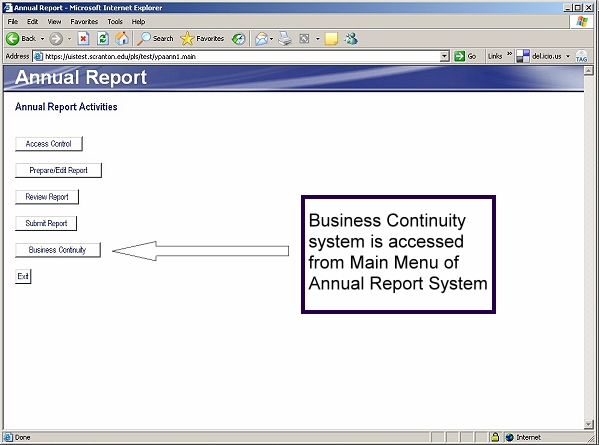The image size is (599, 445).
Task: Open the History clock icon
Action: pyautogui.click(x=239, y=39)
